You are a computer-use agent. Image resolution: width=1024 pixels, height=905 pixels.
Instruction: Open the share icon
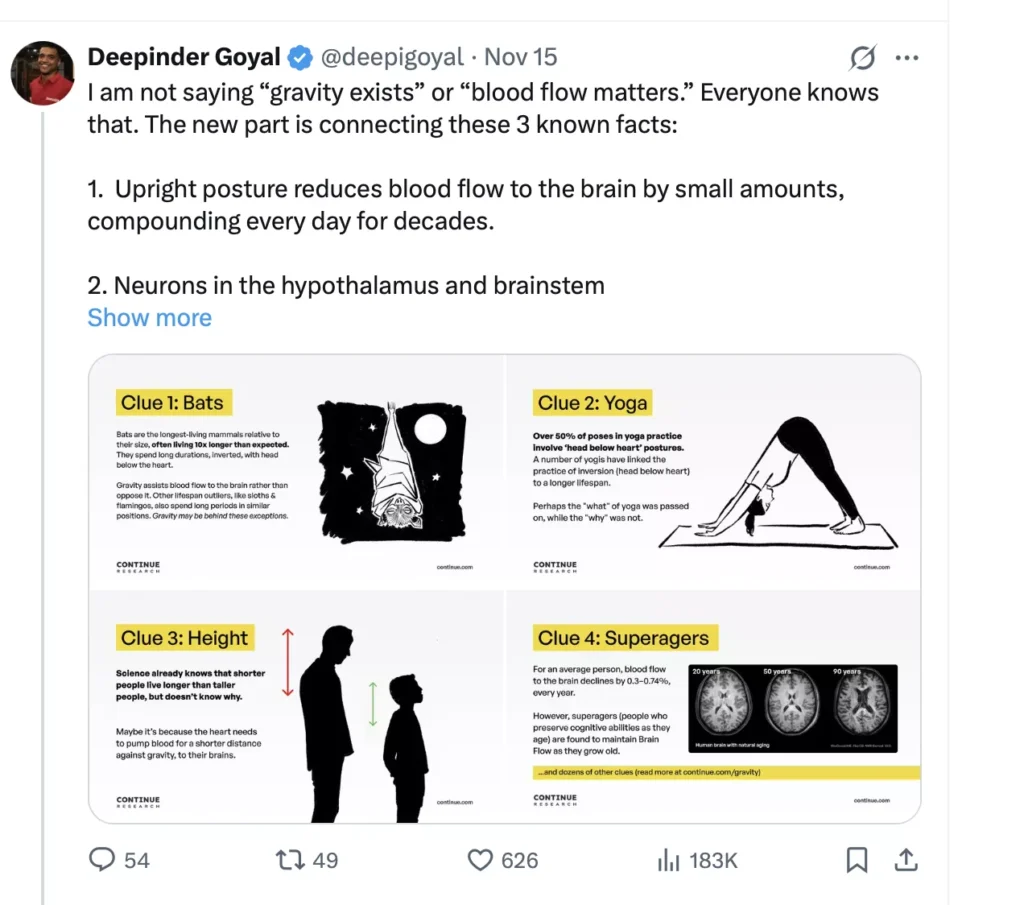pos(907,859)
